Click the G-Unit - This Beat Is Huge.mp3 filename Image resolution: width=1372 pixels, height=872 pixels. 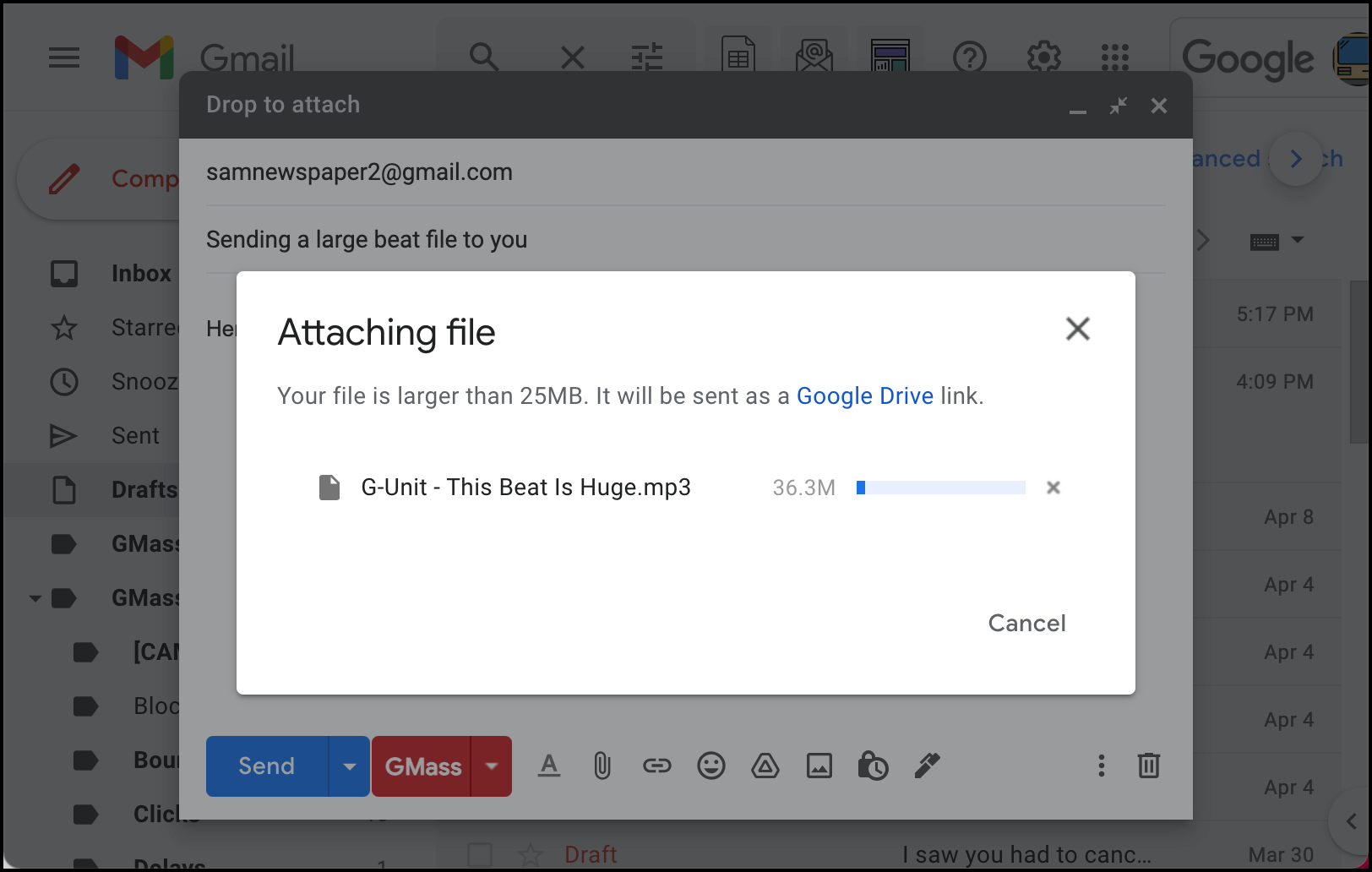click(x=526, y=488)
